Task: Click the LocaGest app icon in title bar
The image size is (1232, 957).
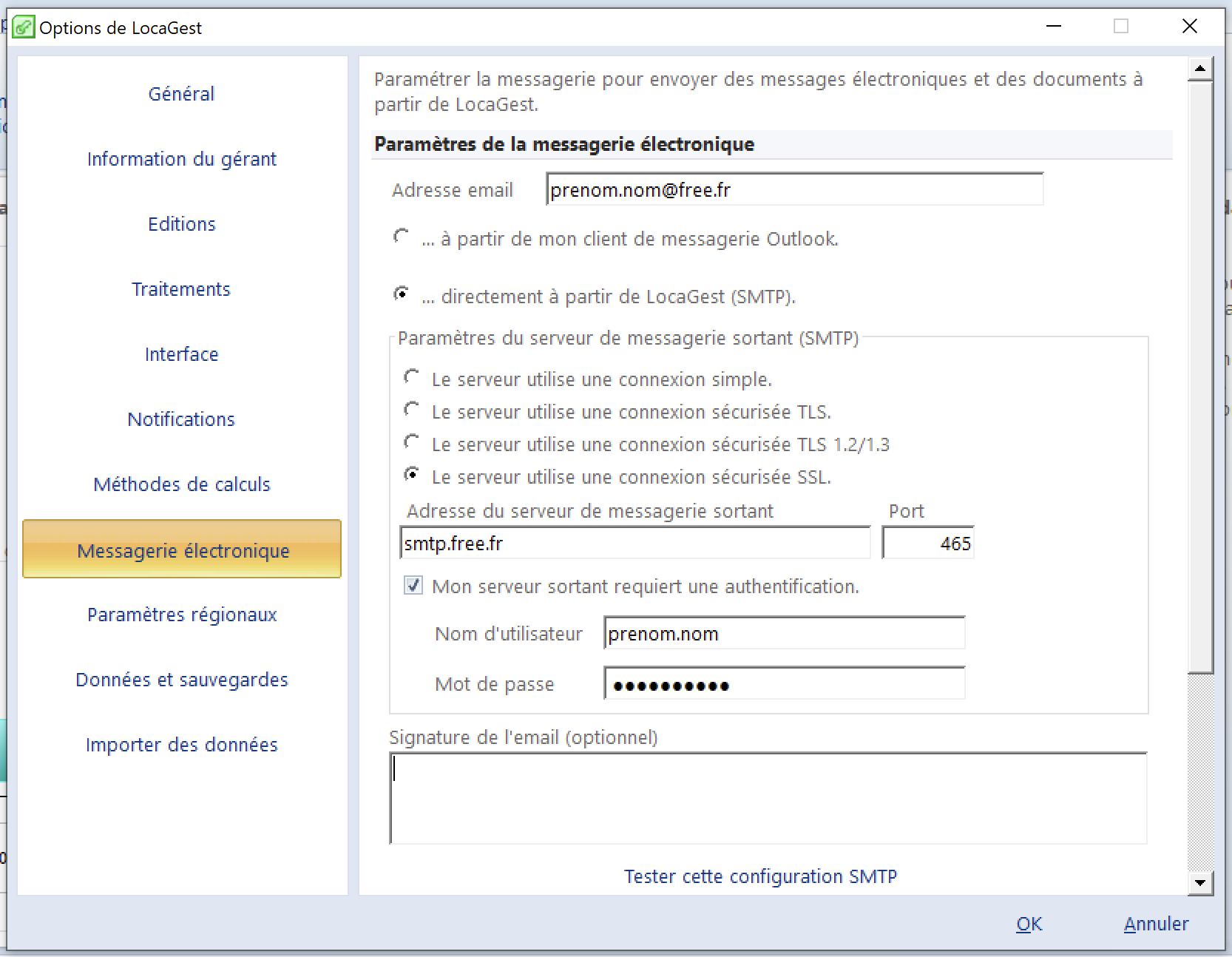Action: [24, 27]
